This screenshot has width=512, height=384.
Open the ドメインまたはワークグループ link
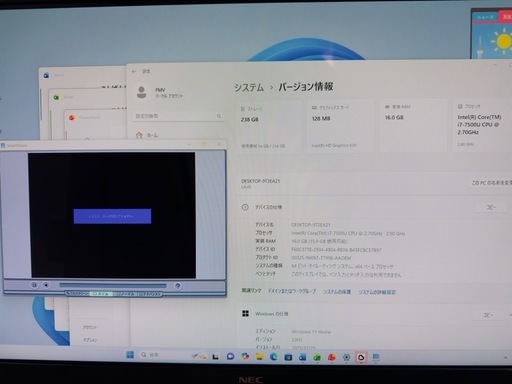point(292,291)
